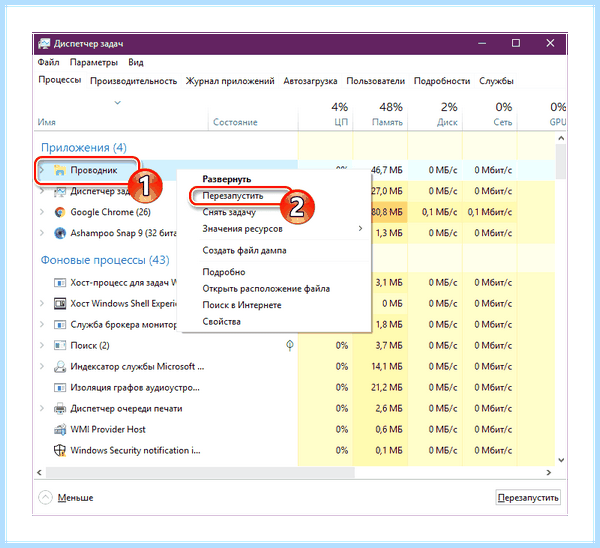The image size is (600, 548).
Task: Switch to the Журнал приложений tab
Action: pyautogui.click(x=230, y=81)
